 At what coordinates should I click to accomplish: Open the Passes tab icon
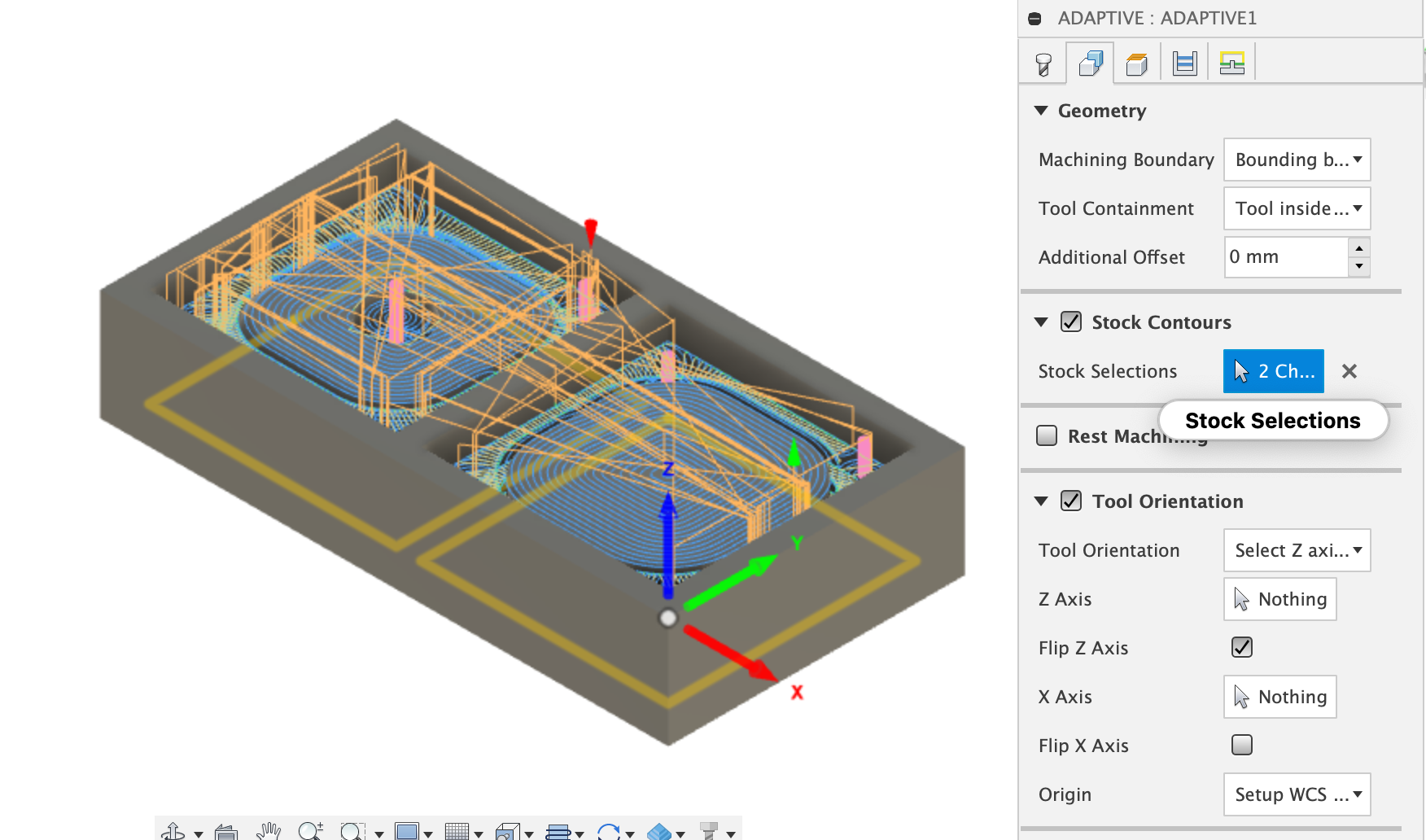click(1185, 63)
